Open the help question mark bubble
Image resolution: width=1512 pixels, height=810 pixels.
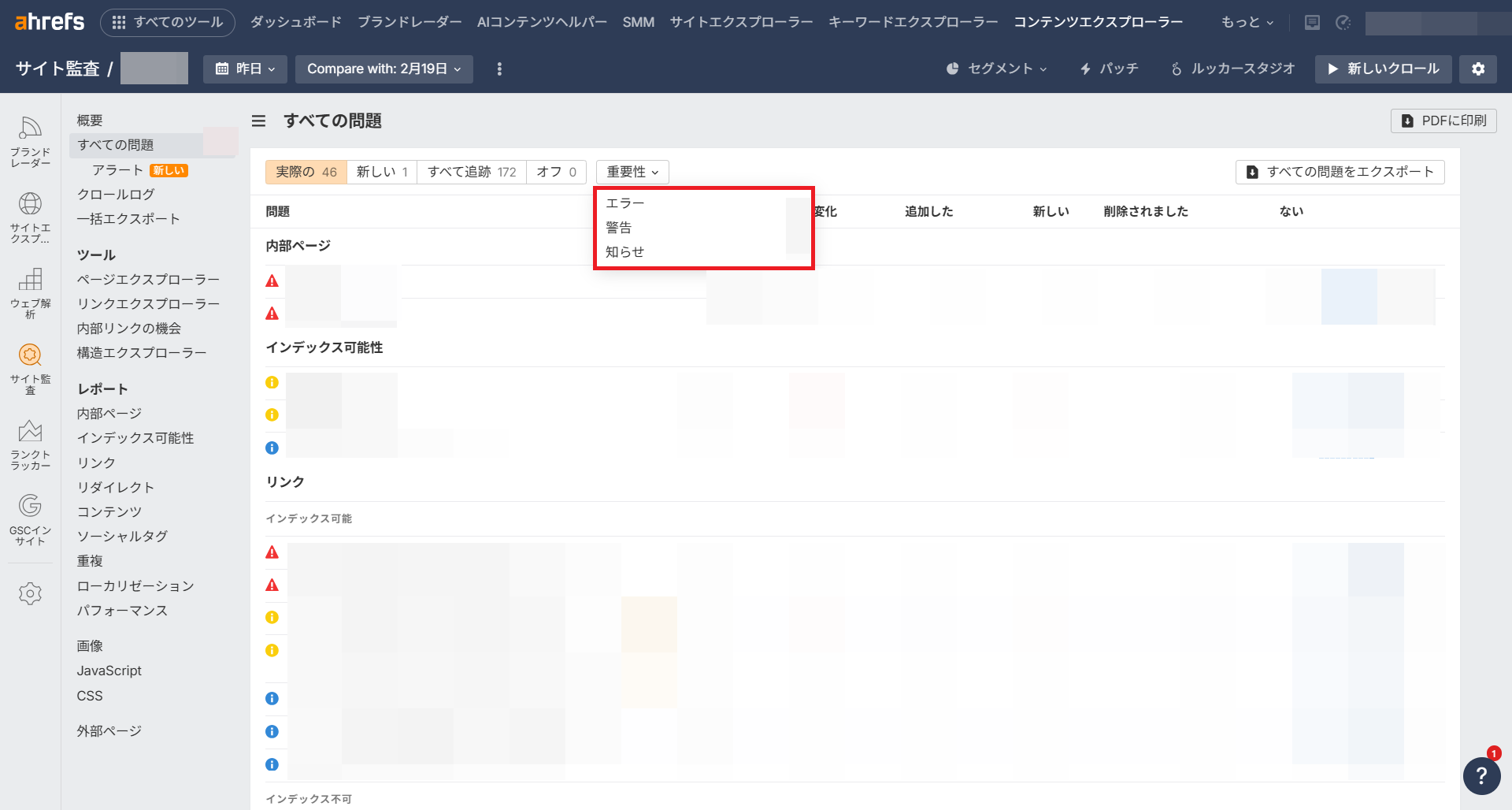pos(1481,776)
